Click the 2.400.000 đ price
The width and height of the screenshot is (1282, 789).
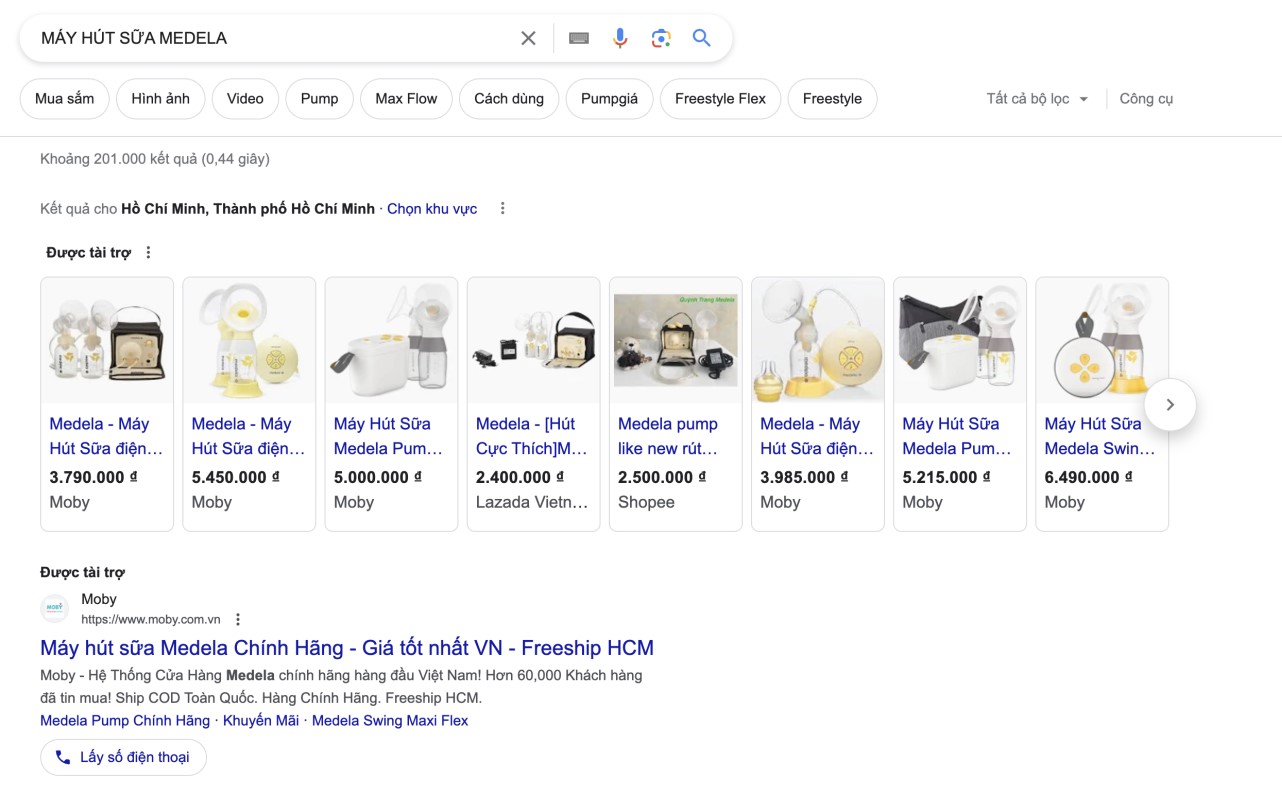[x=520, y=477]
